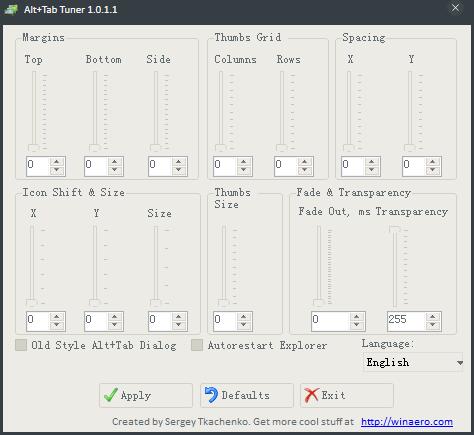The image size is (474, 435).
Task: Click the Thumbs Grid Columns slider thumb
Action: click(x=221, y=148)
